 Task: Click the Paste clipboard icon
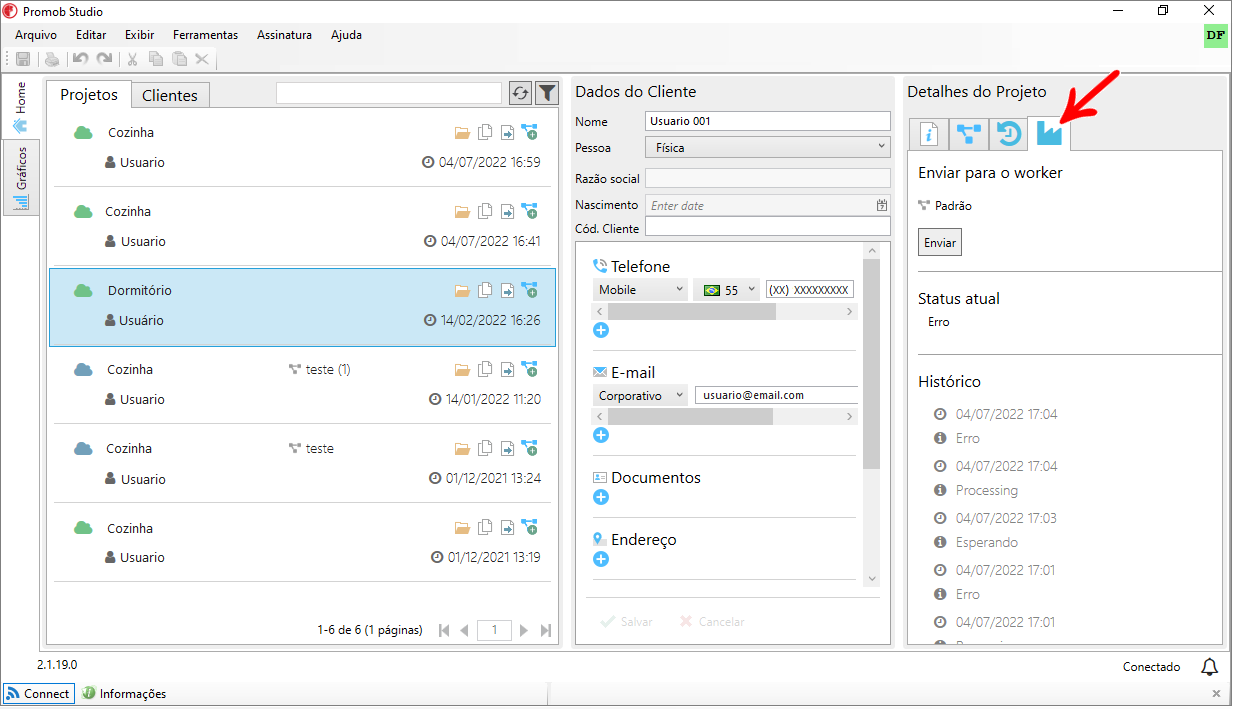[x=179, y=60]
